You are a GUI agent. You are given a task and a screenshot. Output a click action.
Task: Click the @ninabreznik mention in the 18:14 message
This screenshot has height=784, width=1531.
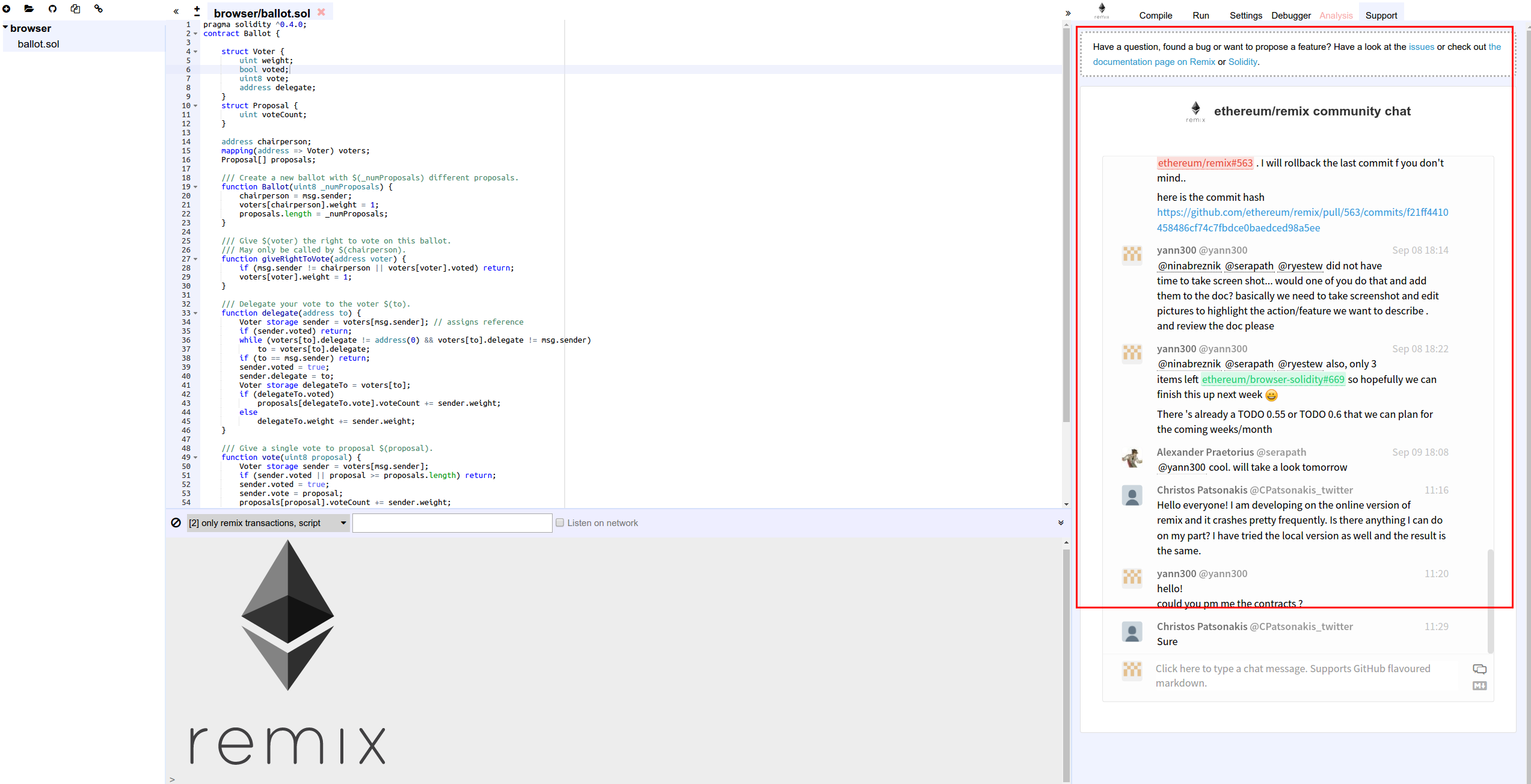(1189, 266)
